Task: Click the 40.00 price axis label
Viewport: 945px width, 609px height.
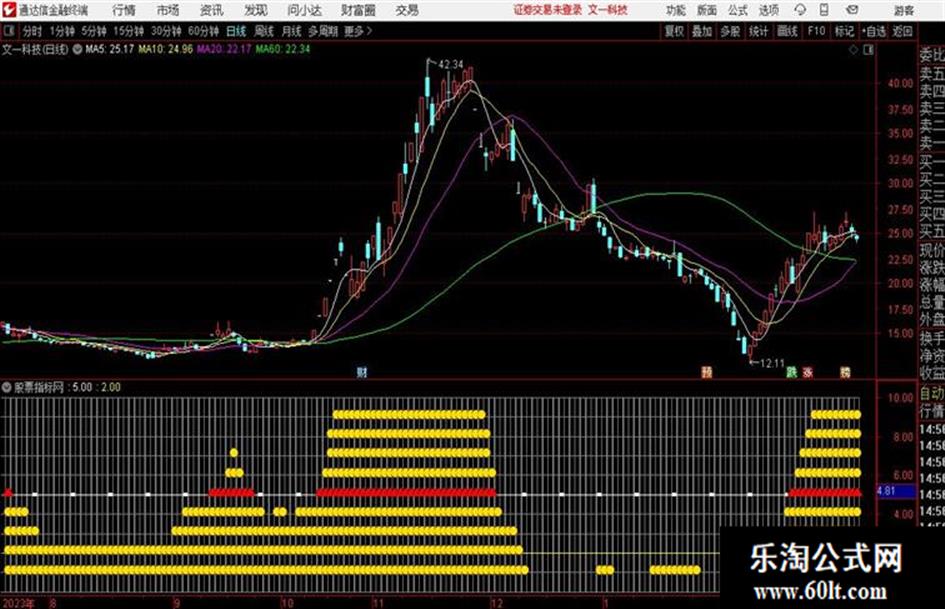Action: [900, 83]
